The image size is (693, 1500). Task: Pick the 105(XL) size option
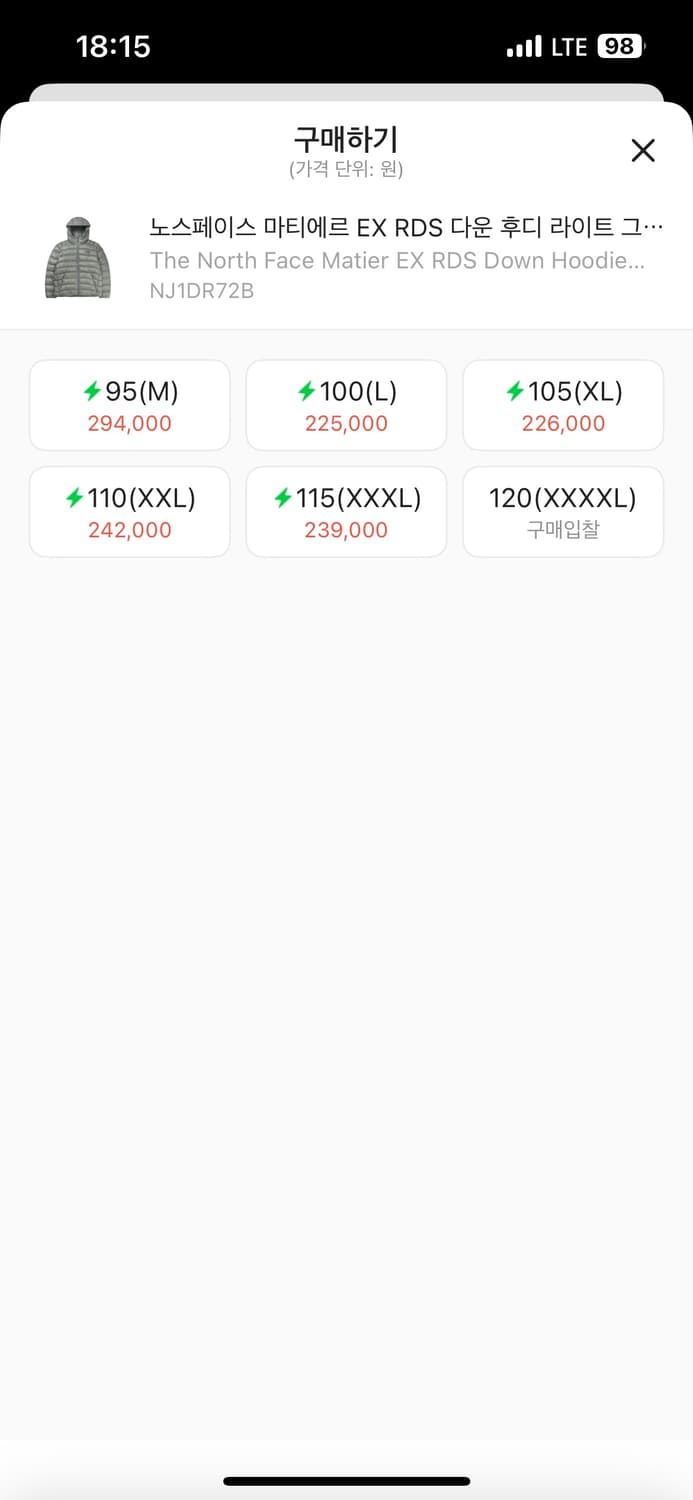(562, 405)
